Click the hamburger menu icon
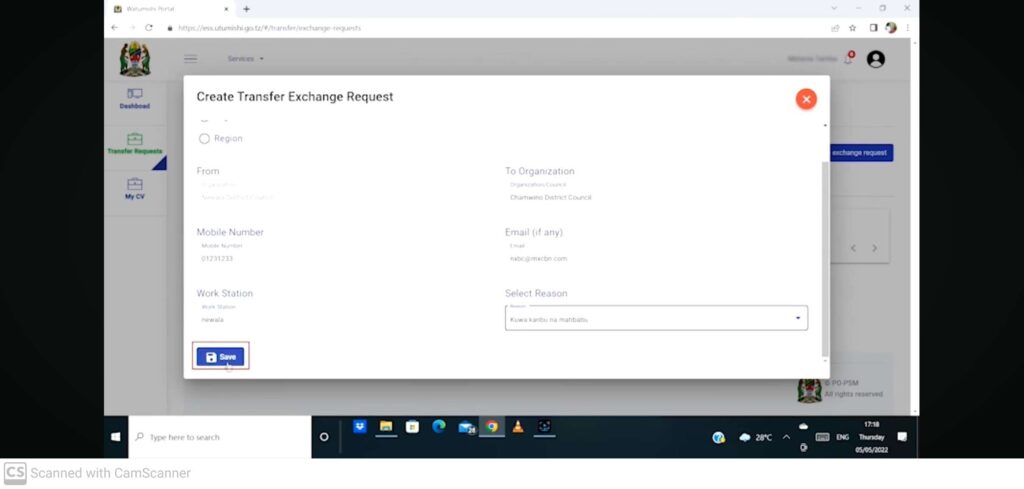Viewport: 1024px width, 489px height. [190, 59]
